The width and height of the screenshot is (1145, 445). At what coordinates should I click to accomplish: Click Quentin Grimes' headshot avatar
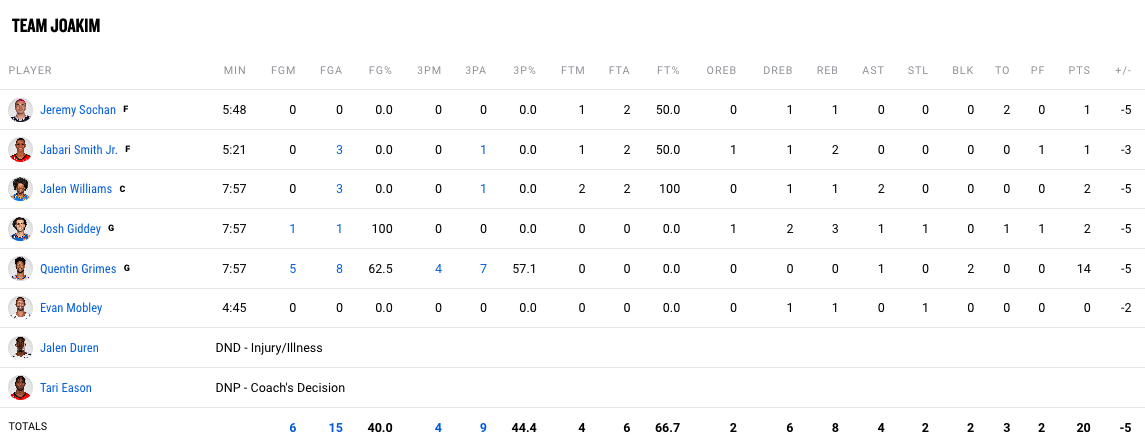tap(20, 269)
